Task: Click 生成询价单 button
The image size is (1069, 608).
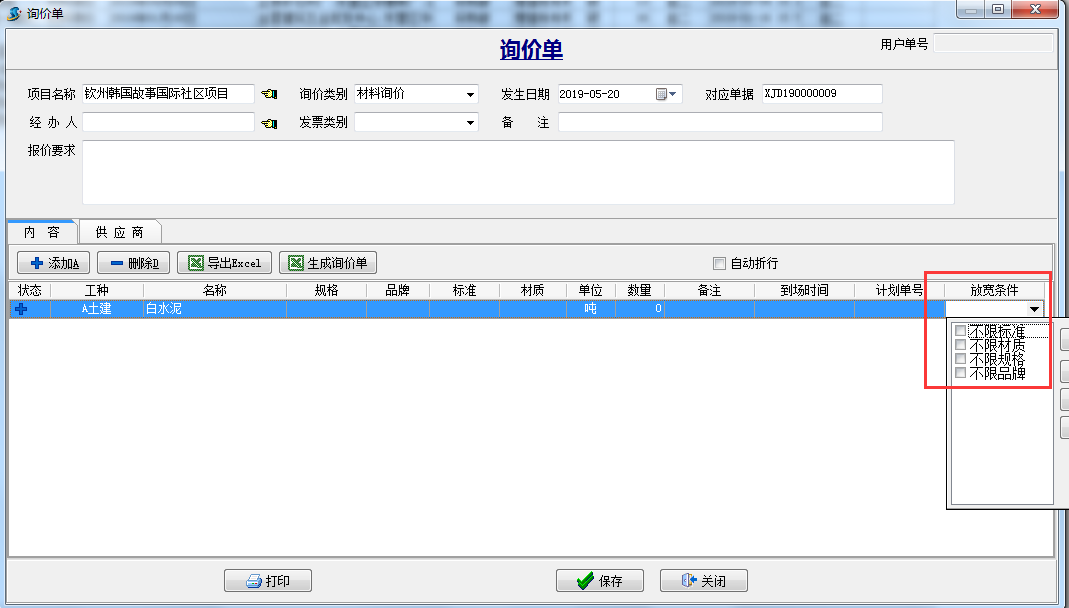Action: pos(328,263)
